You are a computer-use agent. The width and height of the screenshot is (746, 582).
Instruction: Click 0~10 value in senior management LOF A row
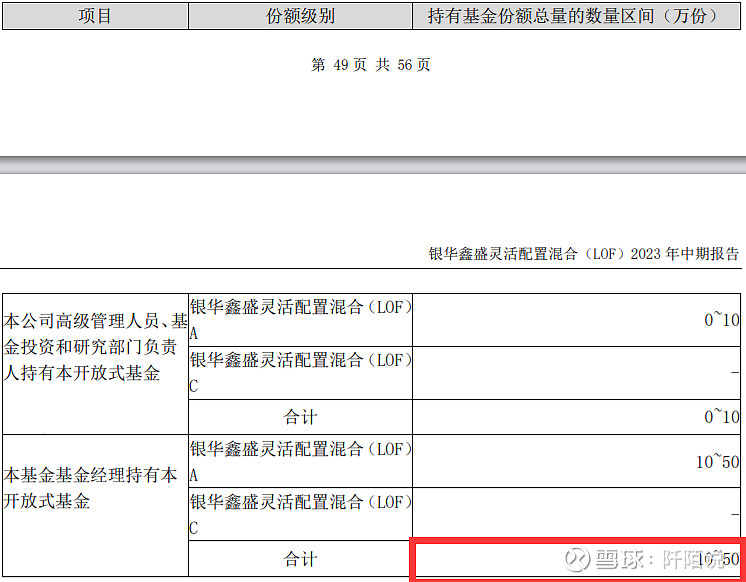[721, 320]
